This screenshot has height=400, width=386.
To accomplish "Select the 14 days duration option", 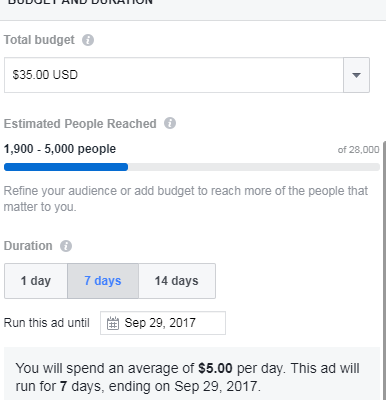I will click(177, 281).
